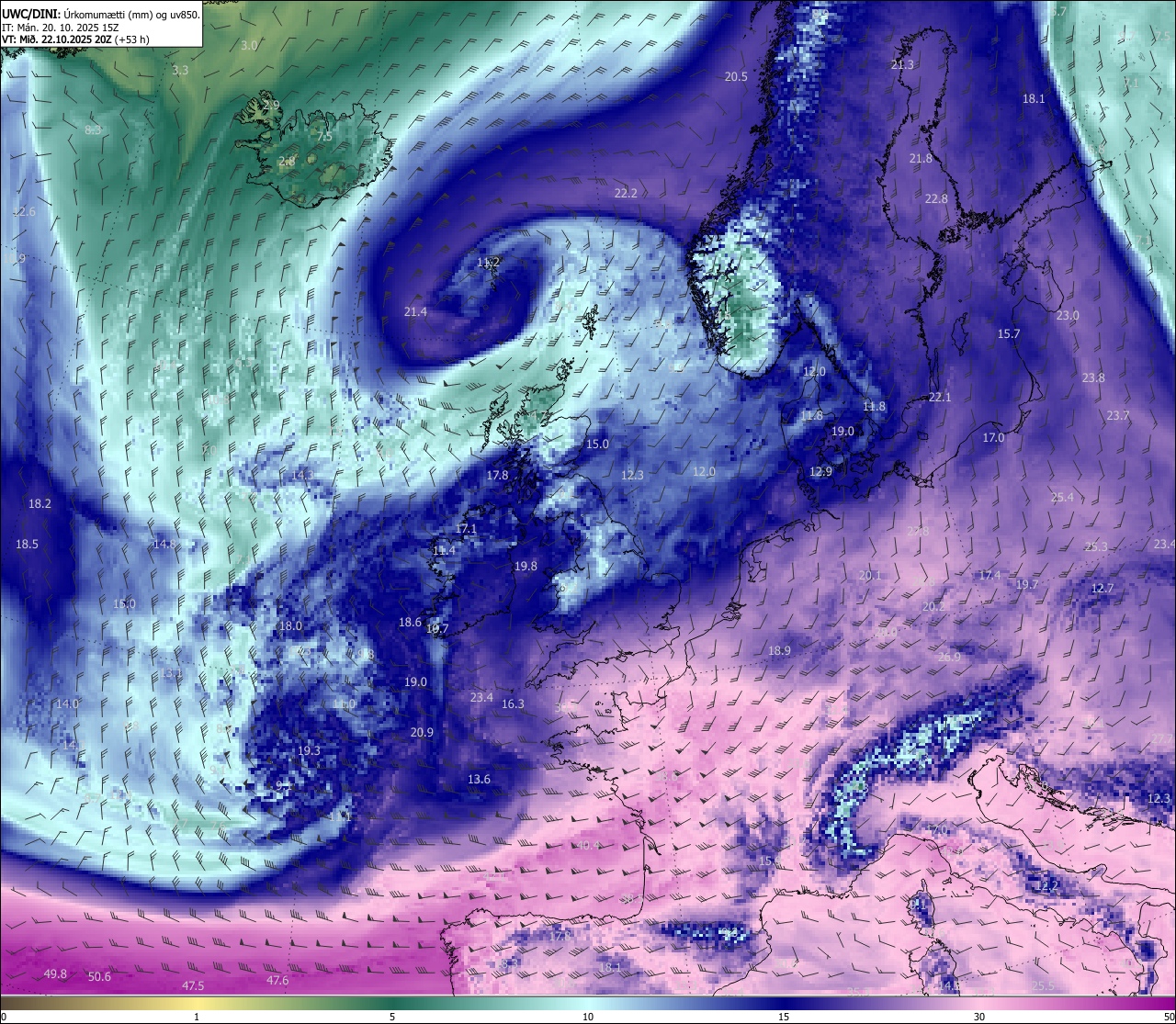This screenshot has width=1176, height=1024.
Task: Click the 20.1 value over Germany
Action: pos(869,575)
